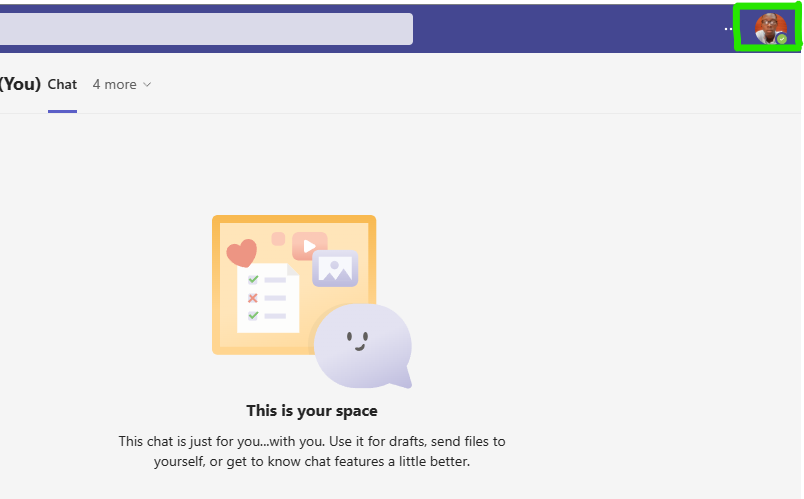Viewport: 804px width, 499px height.
Task: Click inside the search bar
Action: [200, 29]
